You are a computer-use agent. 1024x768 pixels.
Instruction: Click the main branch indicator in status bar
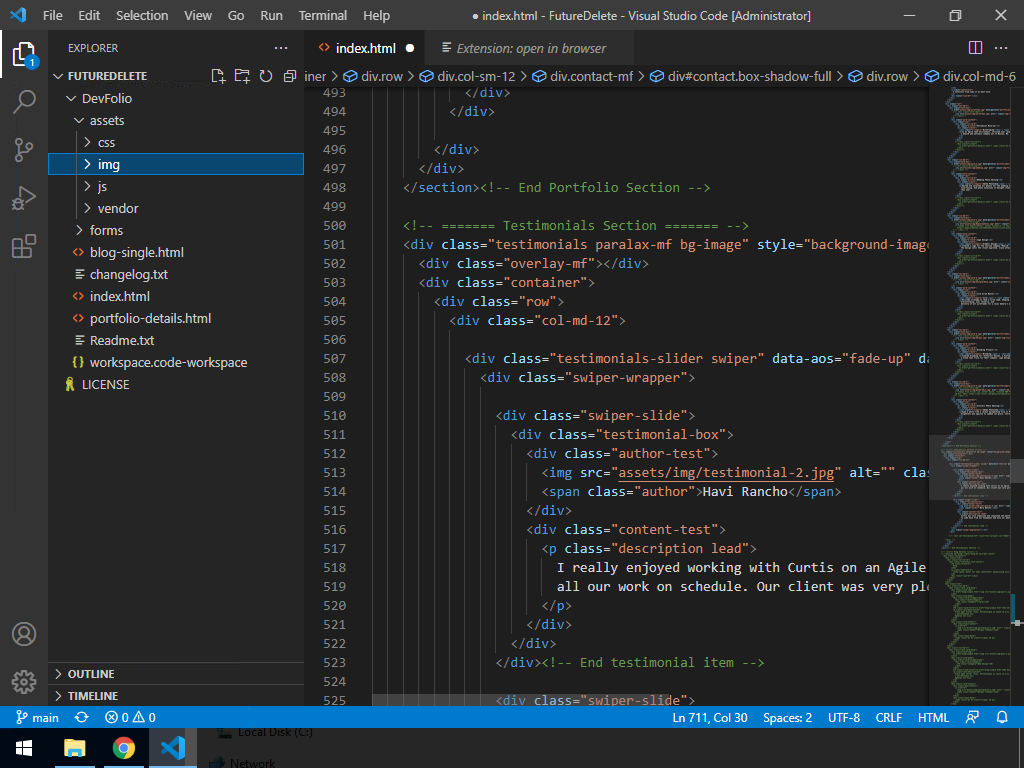pos(38,717)
